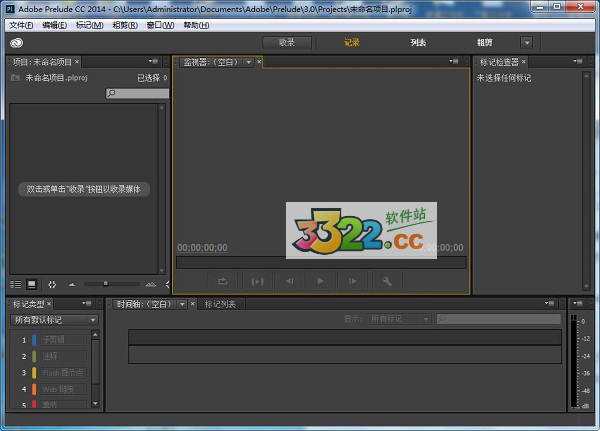Click marker type 1 子剪辑 button

63,340
